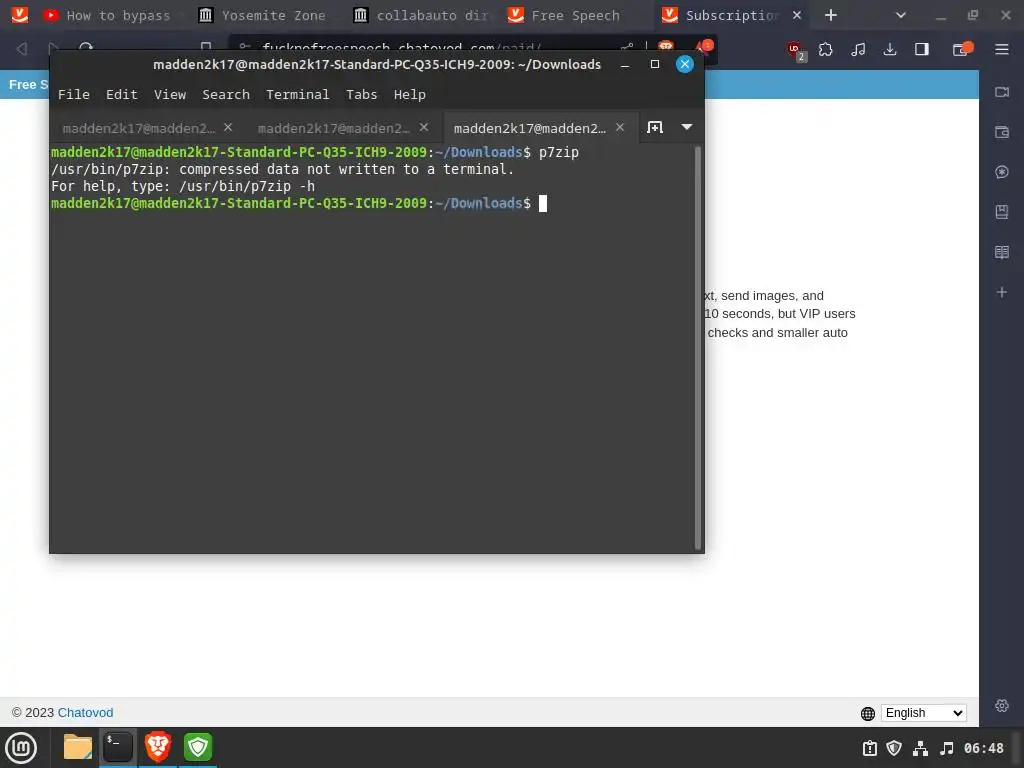Image resolution: width=1024 pixels, height=768 pixels.
Task: Click the "compressed data not written" output line
Action: coord(282,169)
